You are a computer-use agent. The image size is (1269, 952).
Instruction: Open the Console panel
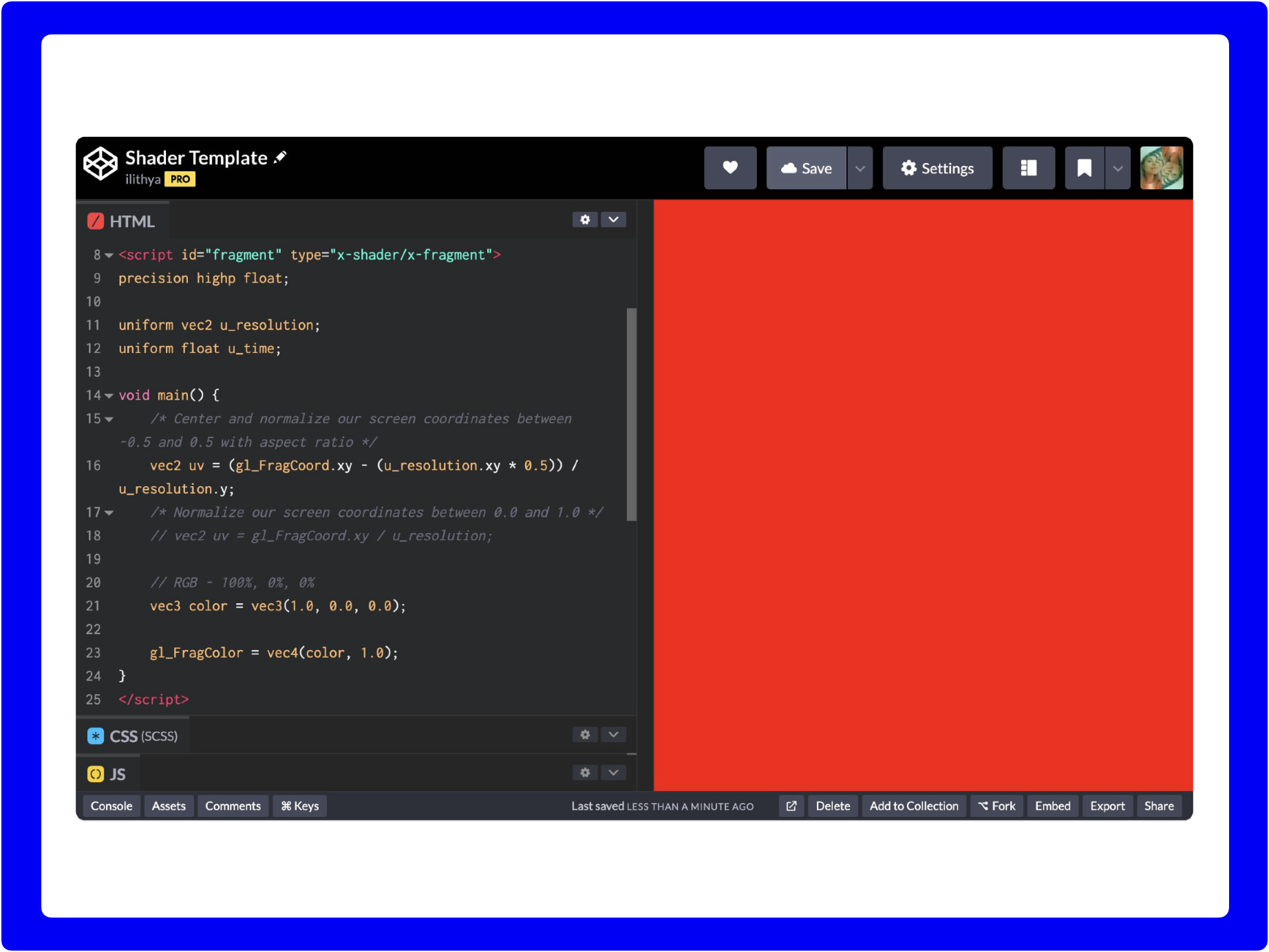(111, 805)
